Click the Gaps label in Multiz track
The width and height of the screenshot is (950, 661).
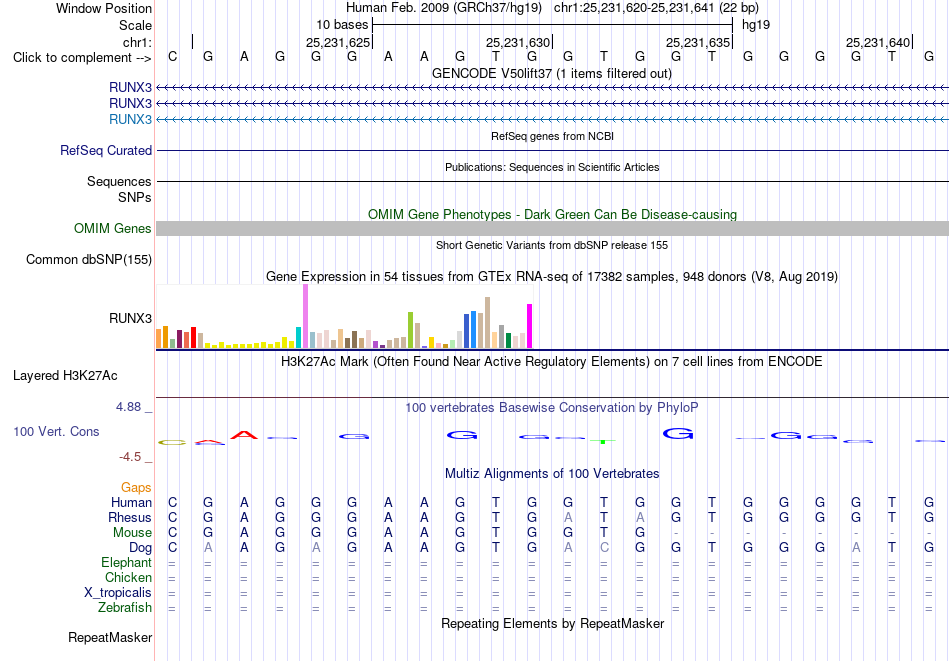tap(136, 487)
